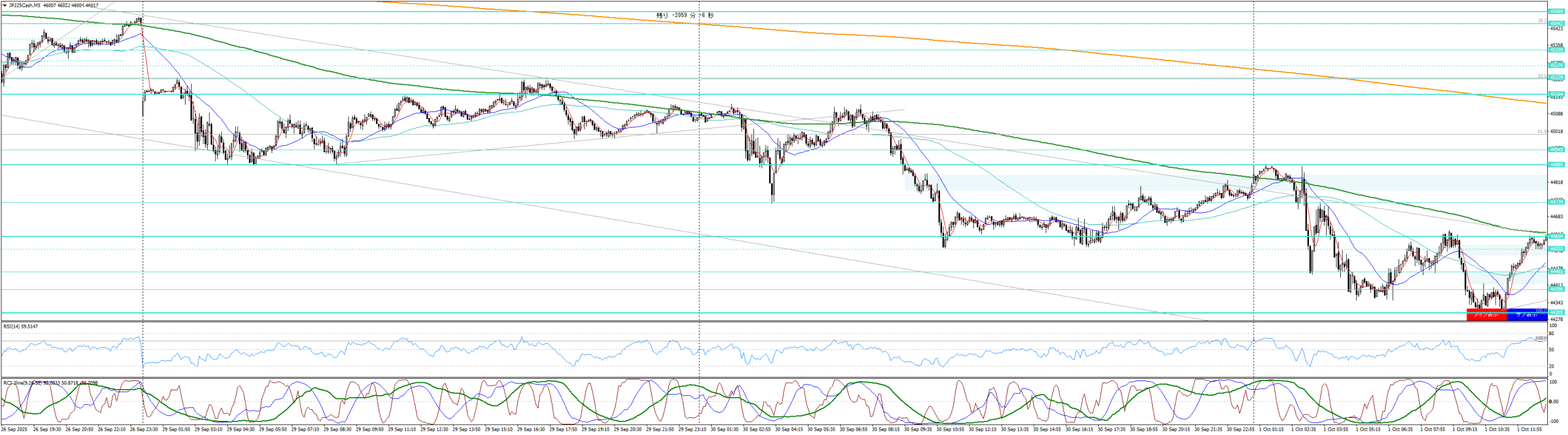Click the 1 Oct 01:15 time axis label
1568x435 pixels.
(x=1272, y=429)
